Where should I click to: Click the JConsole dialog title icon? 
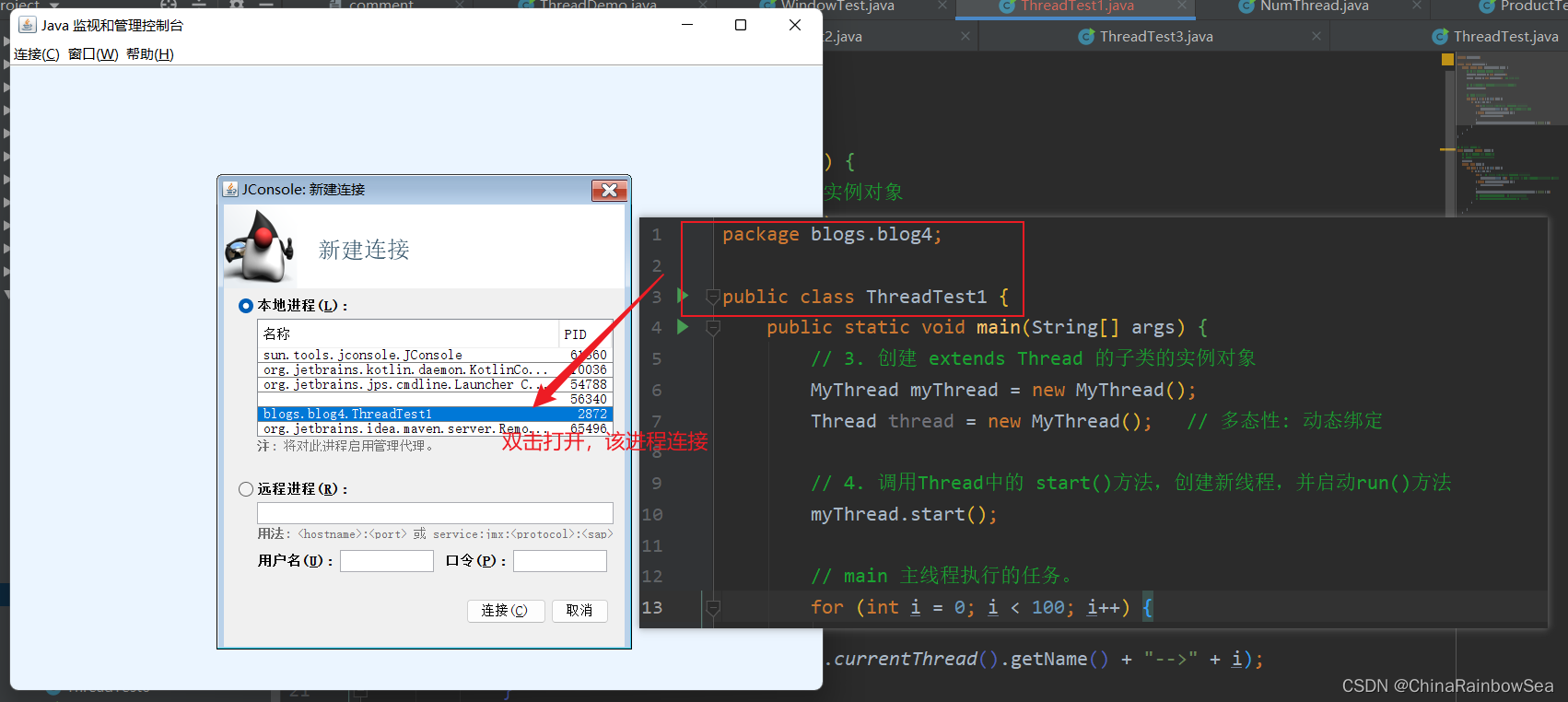pyautogui.click(x=230, y=189)
